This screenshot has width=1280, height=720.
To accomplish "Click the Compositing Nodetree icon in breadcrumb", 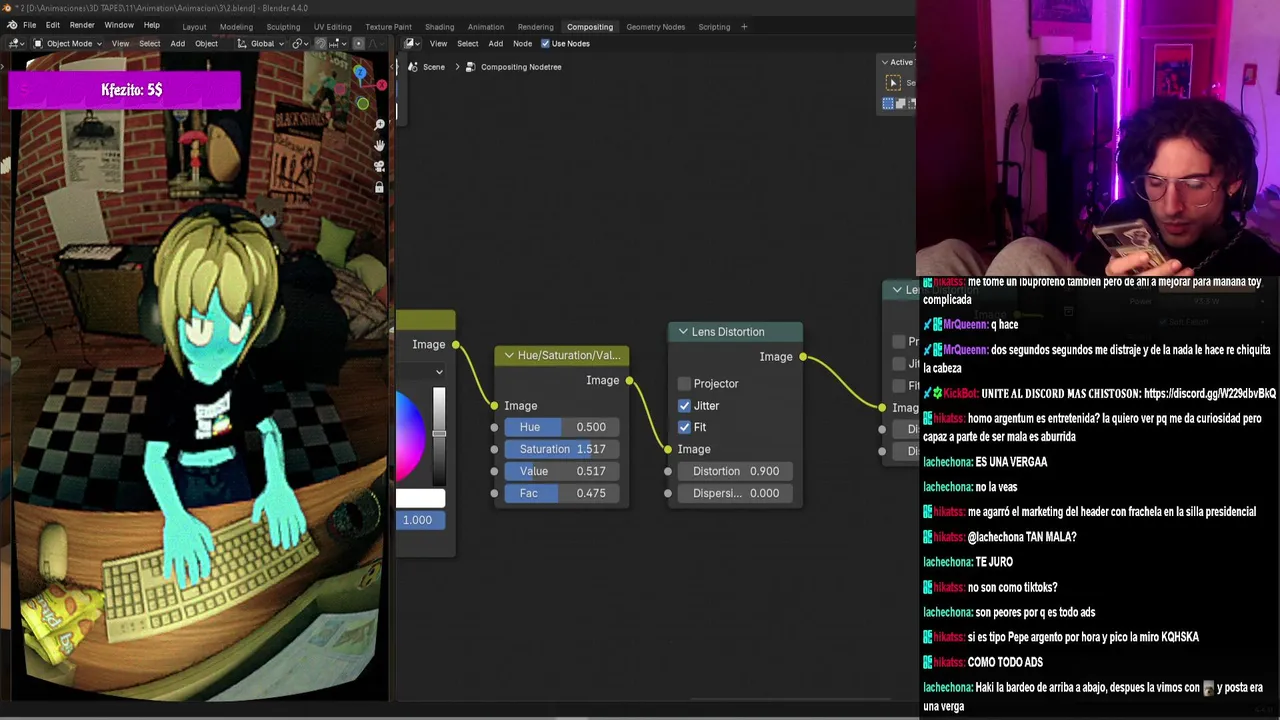I will [x=470, y=67].
